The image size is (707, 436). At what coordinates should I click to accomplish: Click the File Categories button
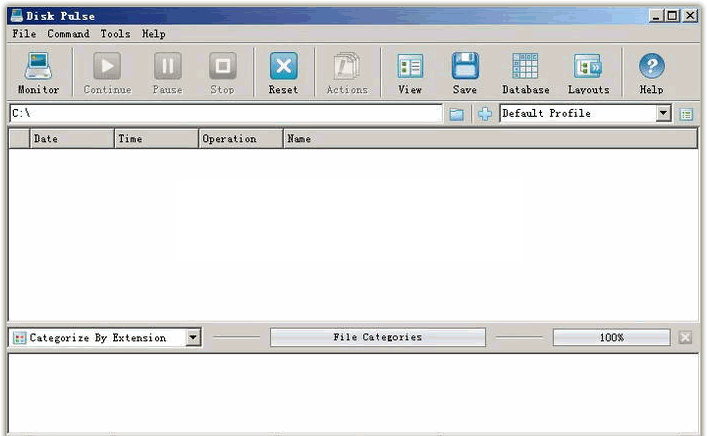click(x=378, y=337)
